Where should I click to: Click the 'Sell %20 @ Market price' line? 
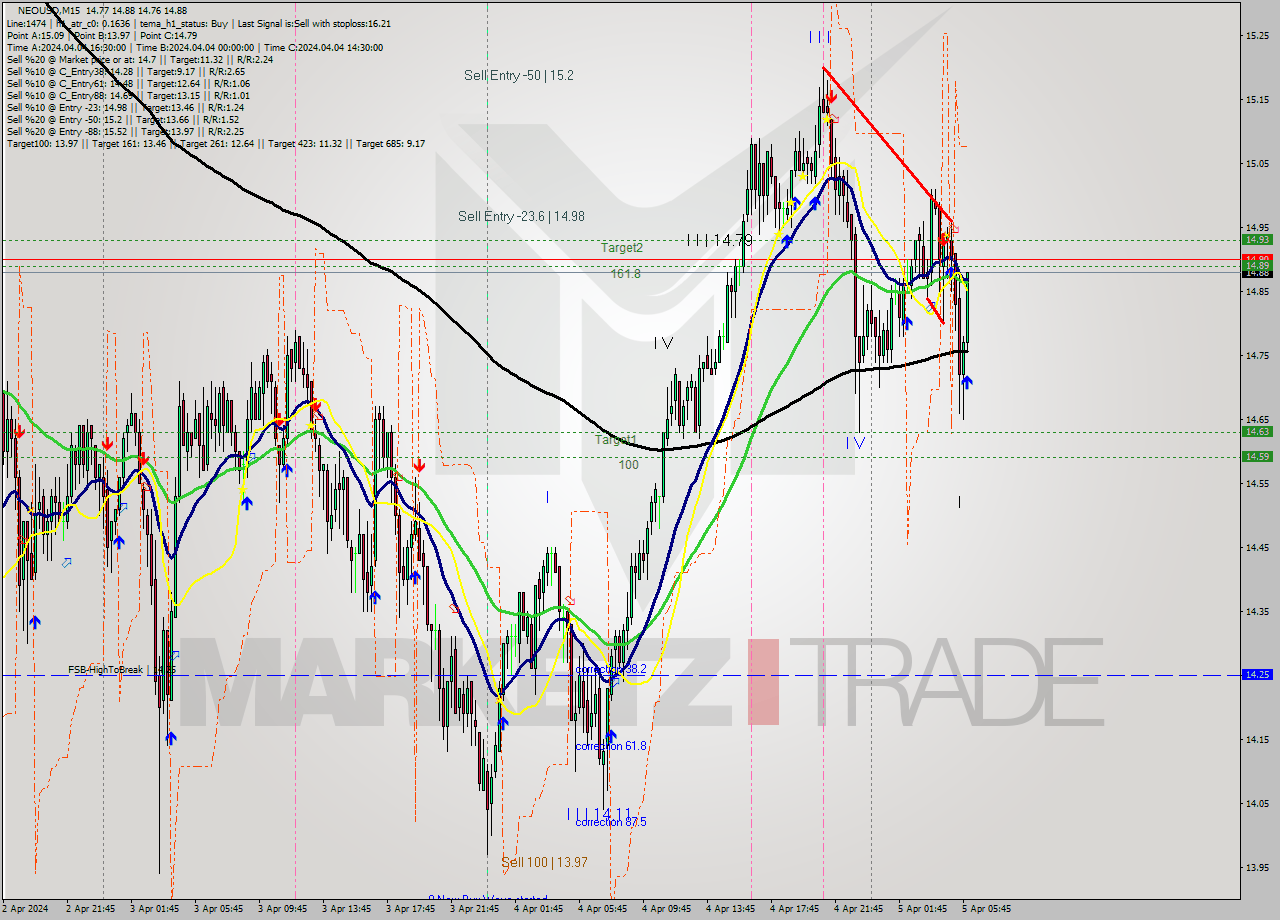(139, 59)
